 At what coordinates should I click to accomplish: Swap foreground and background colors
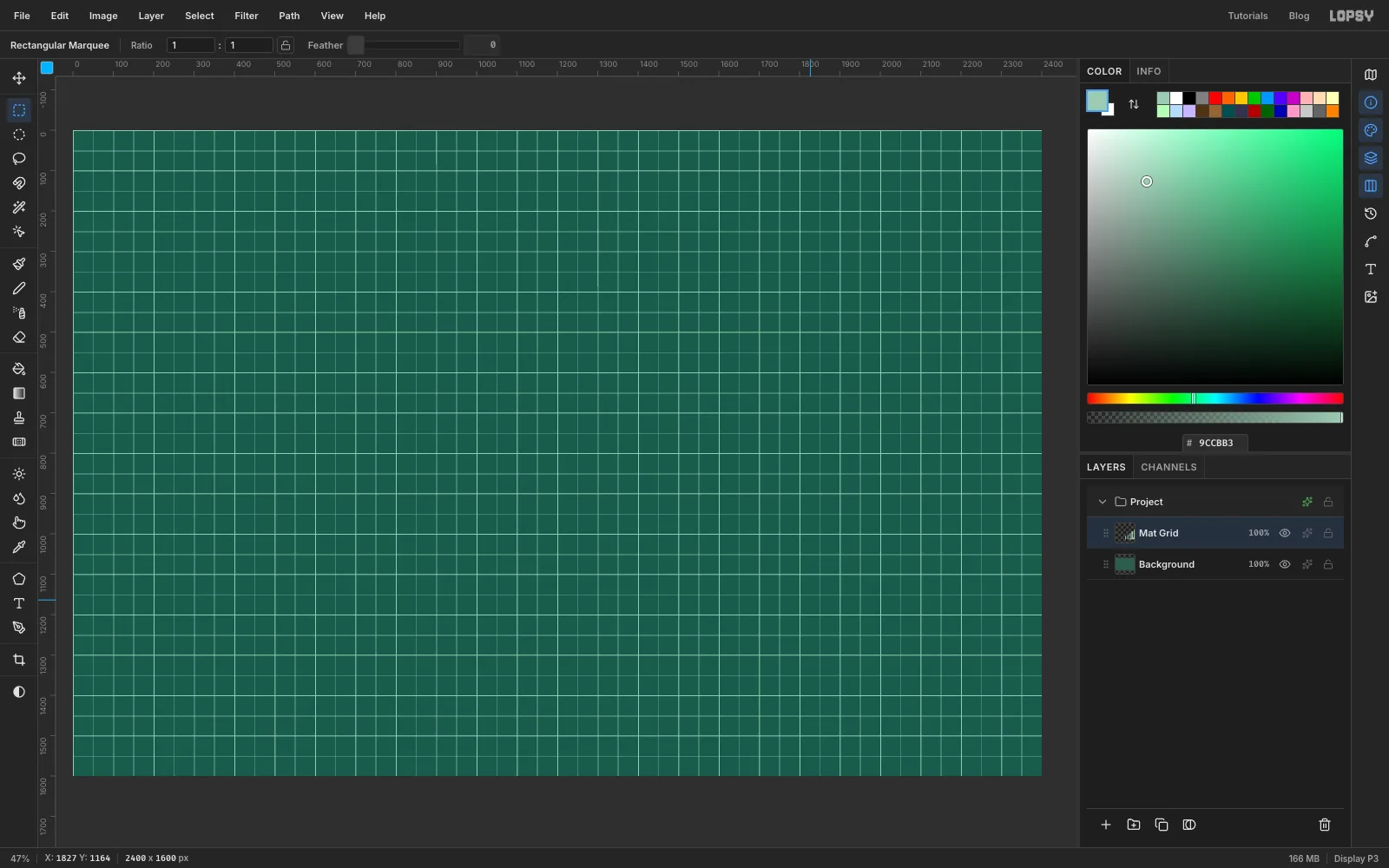pyautogui.click(x=1134, y=104)
